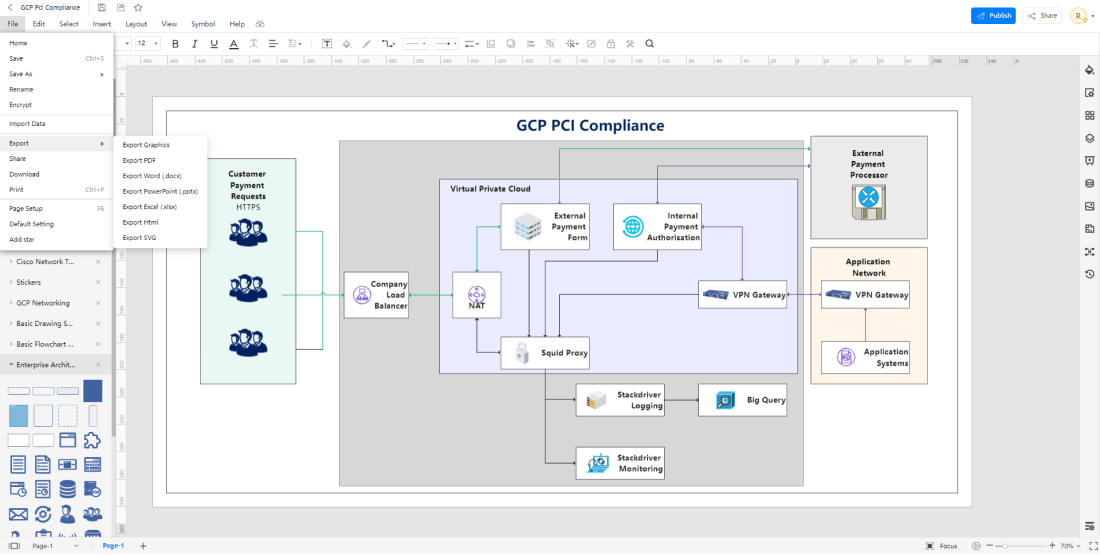Toggle bold formatting
Viewport: 1100px width, 555px height.
tap(175, 44)
